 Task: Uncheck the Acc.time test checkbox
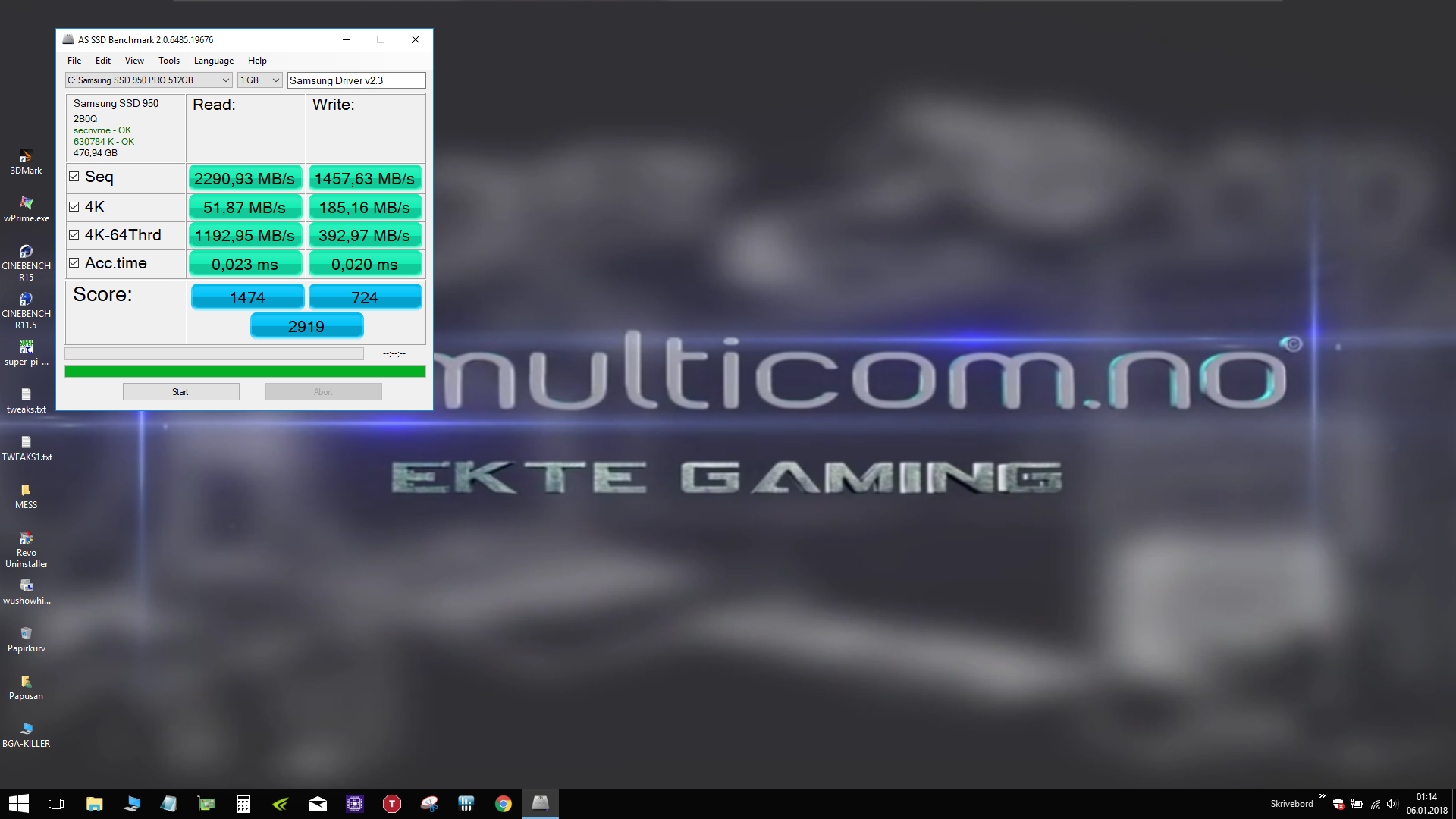click(74, 263)
